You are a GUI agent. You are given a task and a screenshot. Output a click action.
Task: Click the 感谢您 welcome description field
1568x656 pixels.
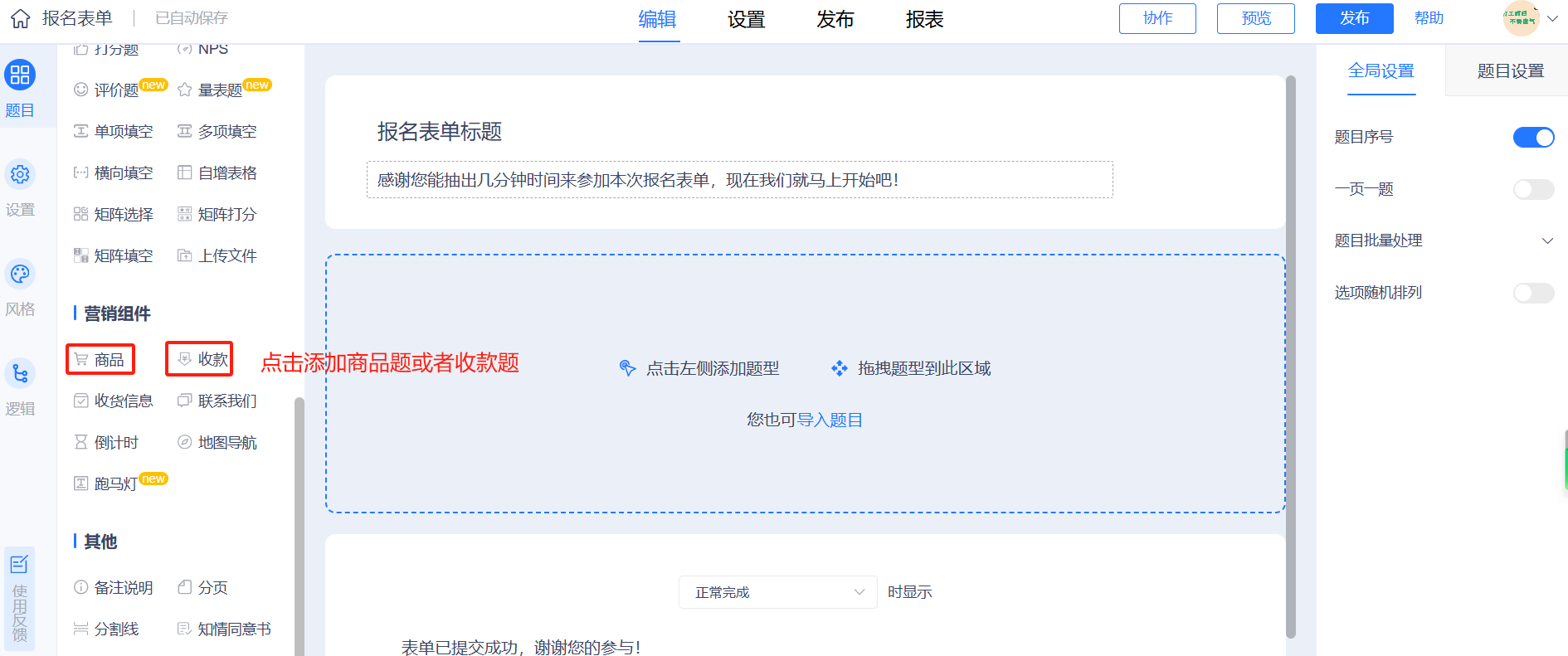(x=739, y=180)
